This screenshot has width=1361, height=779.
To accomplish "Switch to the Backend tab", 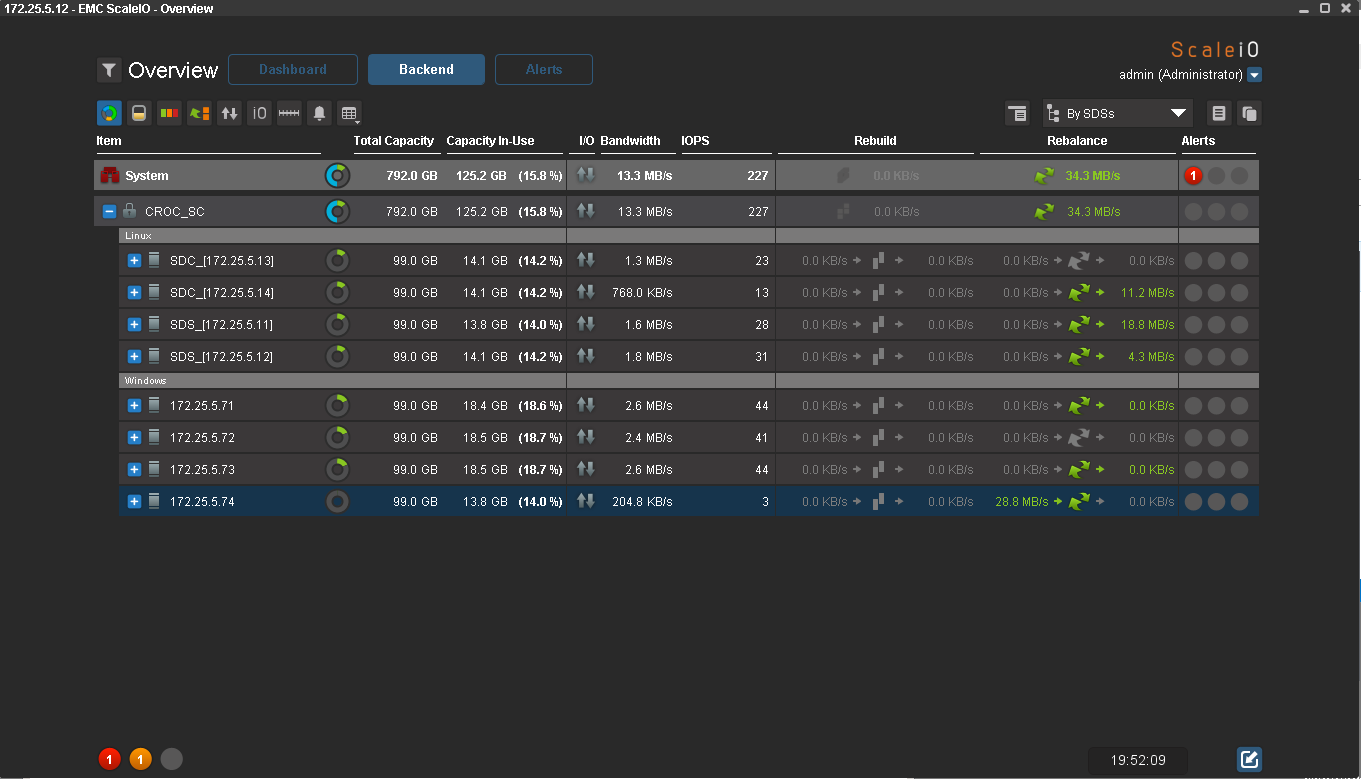I will tap(426, 70).
